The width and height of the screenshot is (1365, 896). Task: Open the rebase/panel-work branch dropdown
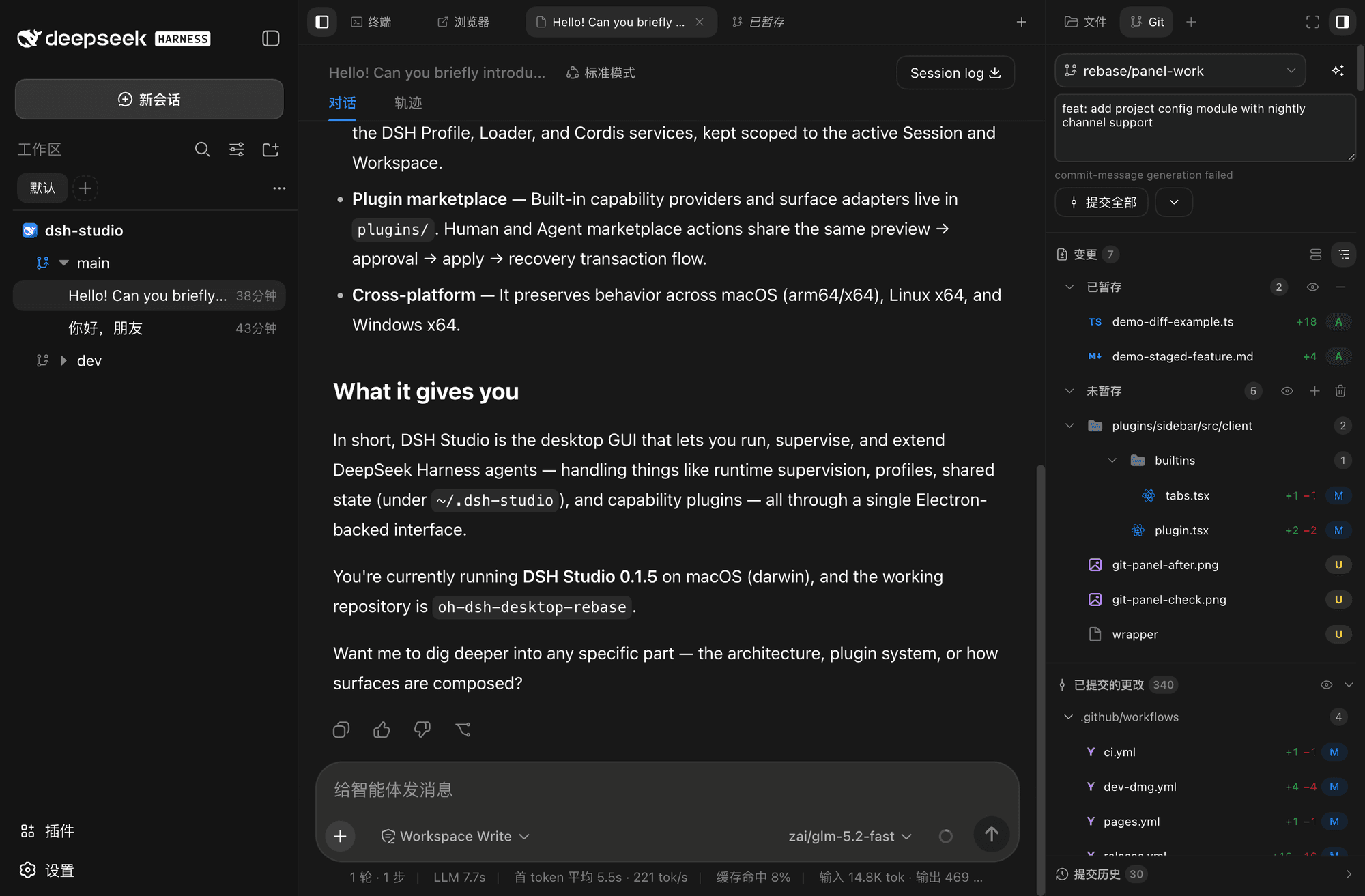(1180, 70)
